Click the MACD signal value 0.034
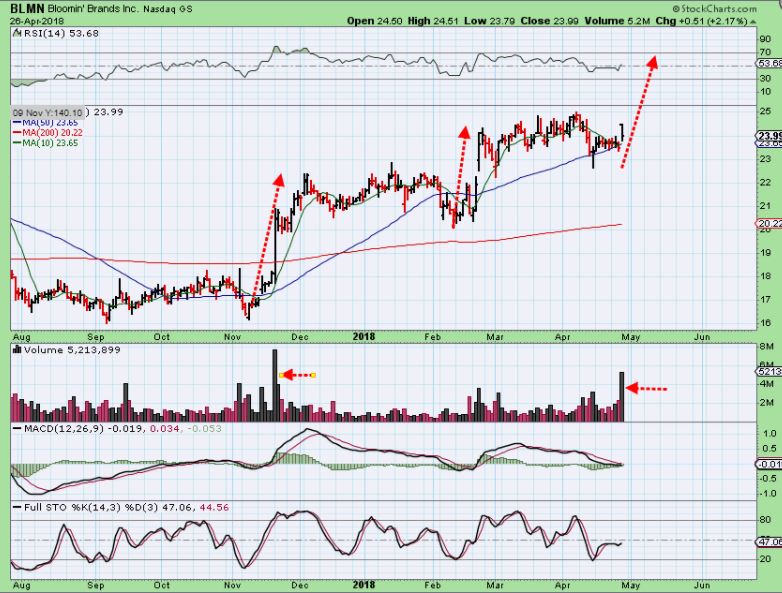Image resolution: width=782 pixels, height=593 pixels. click(165, 429)
